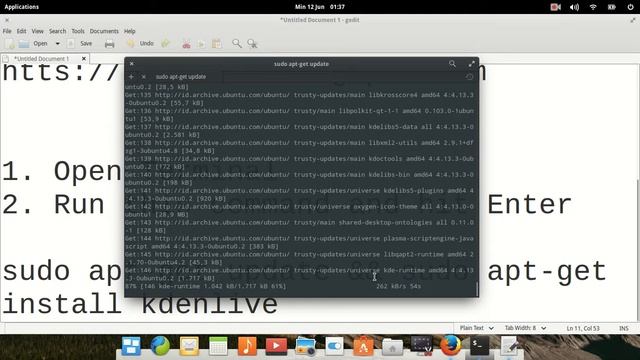The image size is (640, 360).
Task: Open the Wi-Fi network indicator
Action: (x=593, y=7)
